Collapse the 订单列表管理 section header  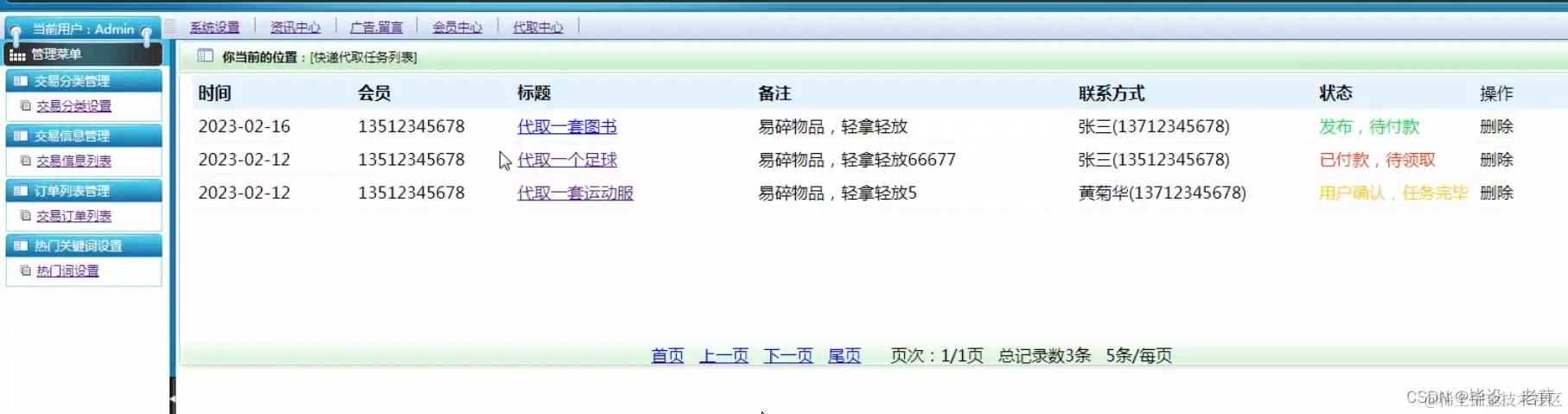pos(84,191)
